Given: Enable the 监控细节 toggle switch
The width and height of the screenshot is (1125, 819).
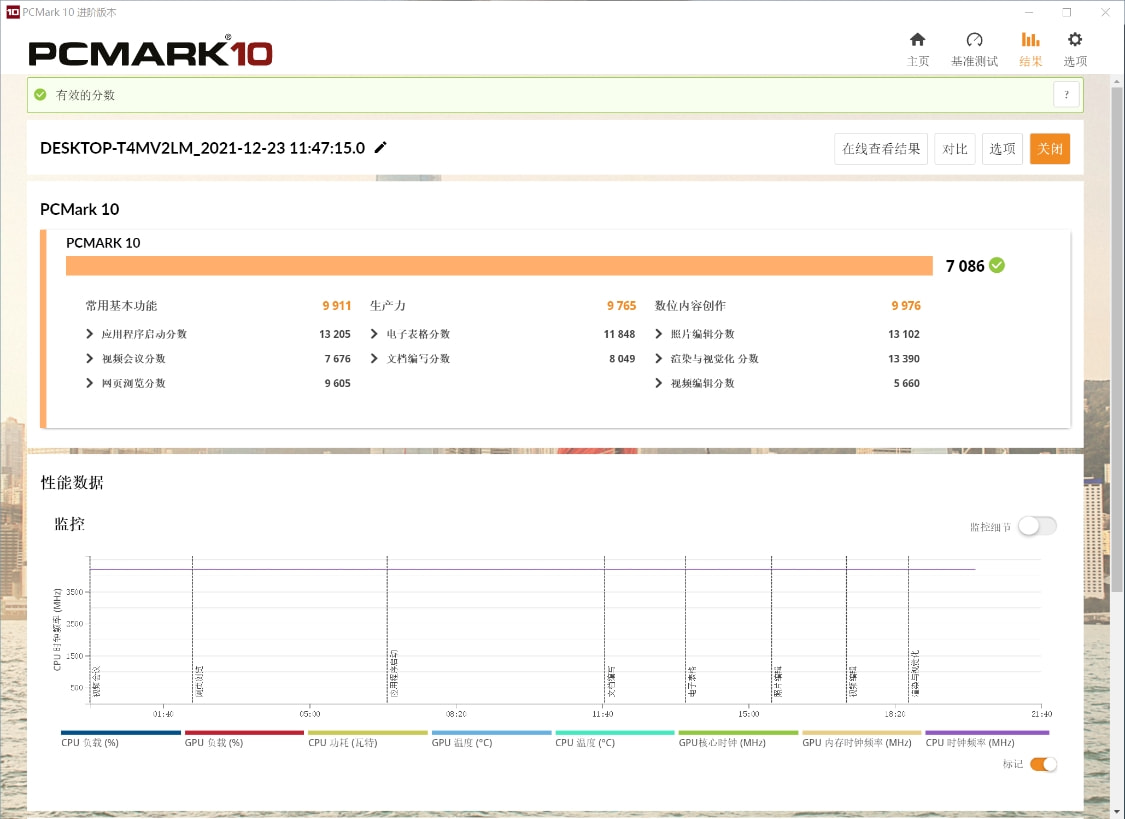Looking at the screenshot, I should pyautogui.click(x=1037, y=526).
